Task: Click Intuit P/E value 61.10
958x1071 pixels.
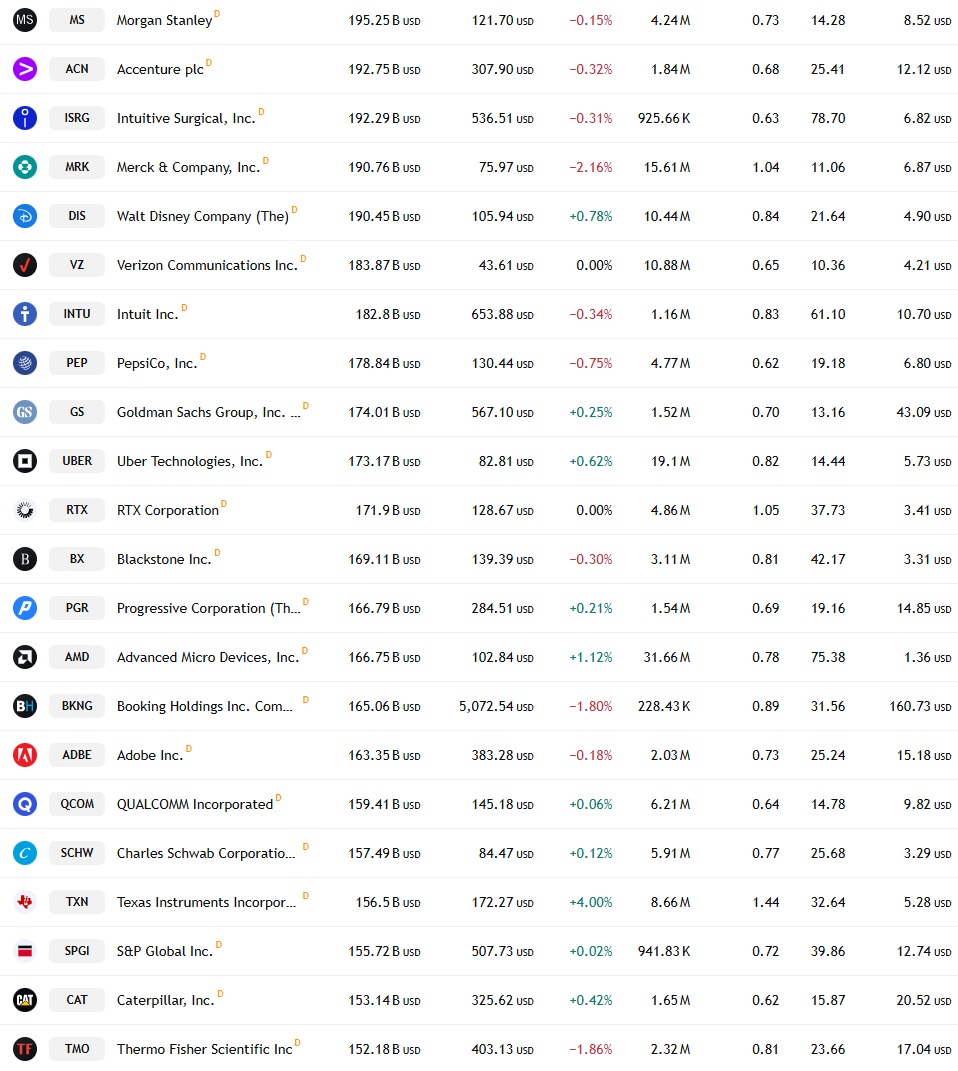Action: pos(828,314)
